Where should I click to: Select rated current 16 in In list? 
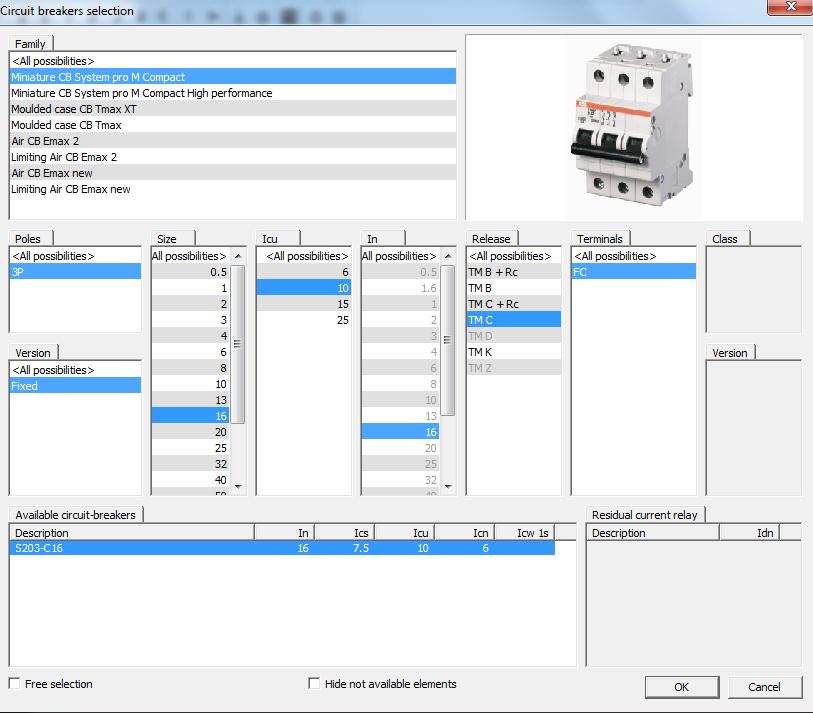(x=400, y=432)
